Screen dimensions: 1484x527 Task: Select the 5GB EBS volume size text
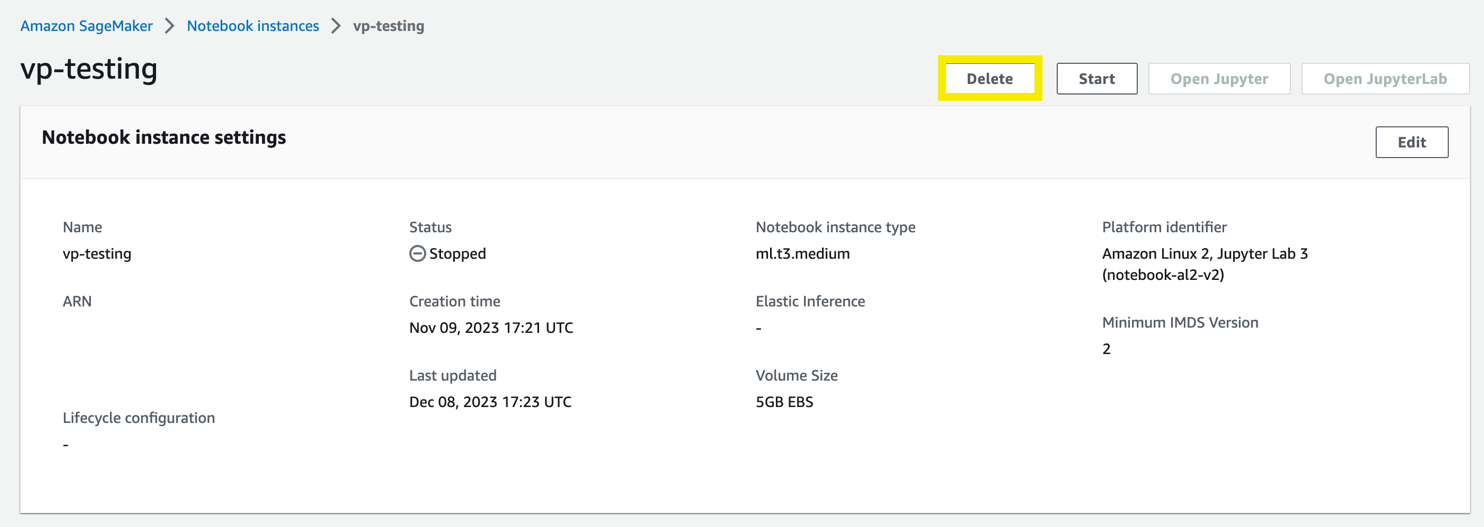pos(784,402)
